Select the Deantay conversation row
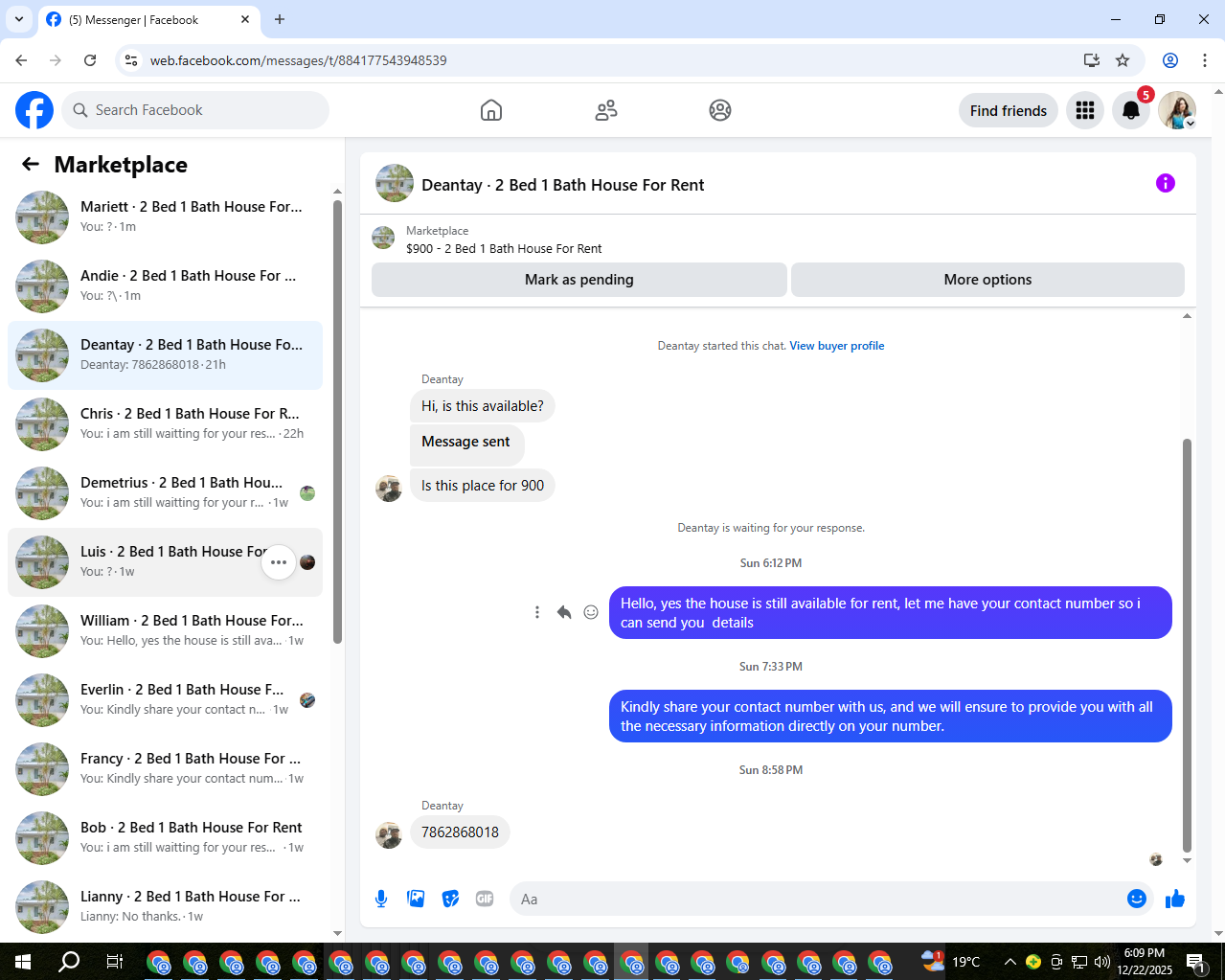The width and height of the screenshot is (1225, 980). (x=165, y=355)
